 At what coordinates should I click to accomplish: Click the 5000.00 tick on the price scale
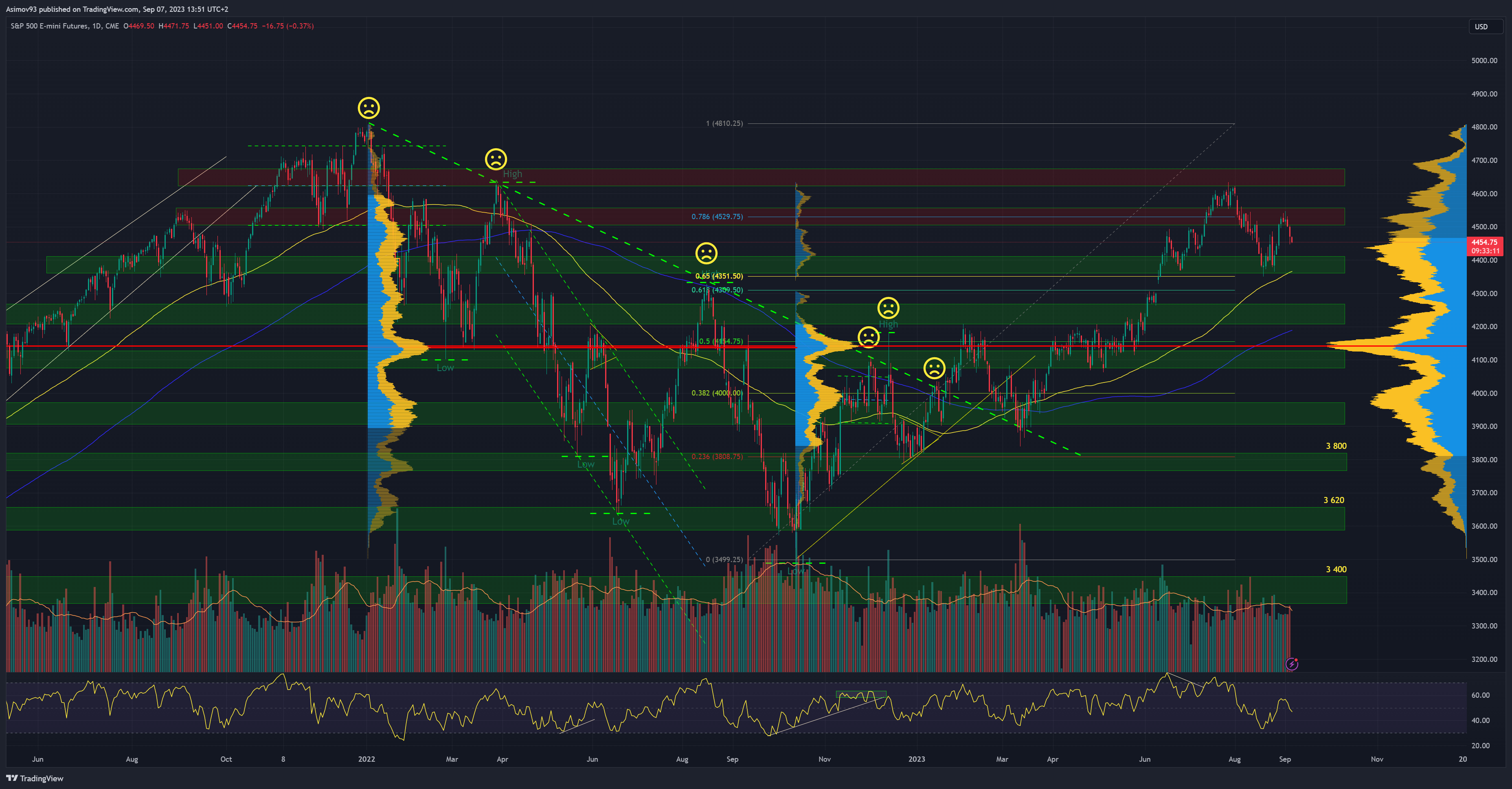click(x=1484, y=60)
